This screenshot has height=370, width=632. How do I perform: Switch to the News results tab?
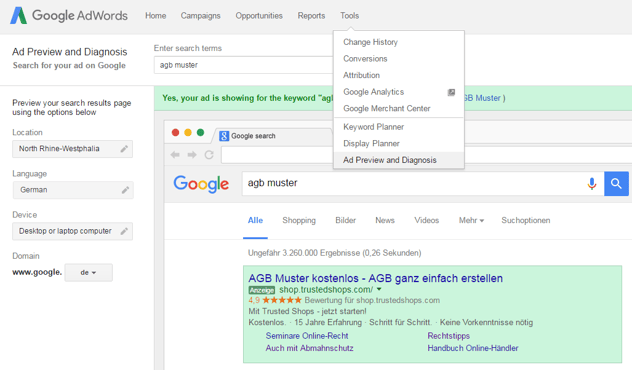tap(385, 220)
